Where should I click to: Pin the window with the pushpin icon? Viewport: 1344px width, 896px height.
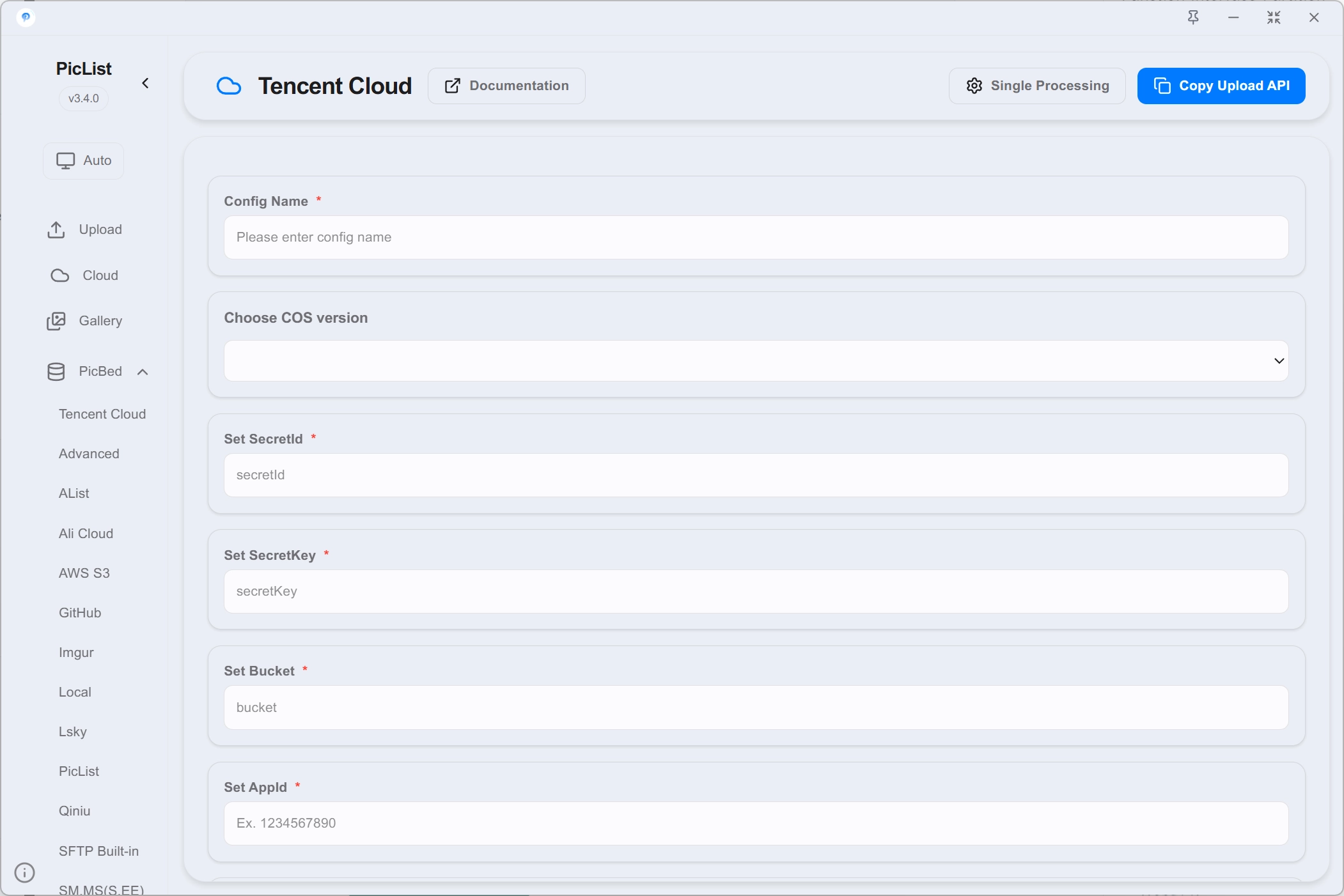coord(1193,17)
